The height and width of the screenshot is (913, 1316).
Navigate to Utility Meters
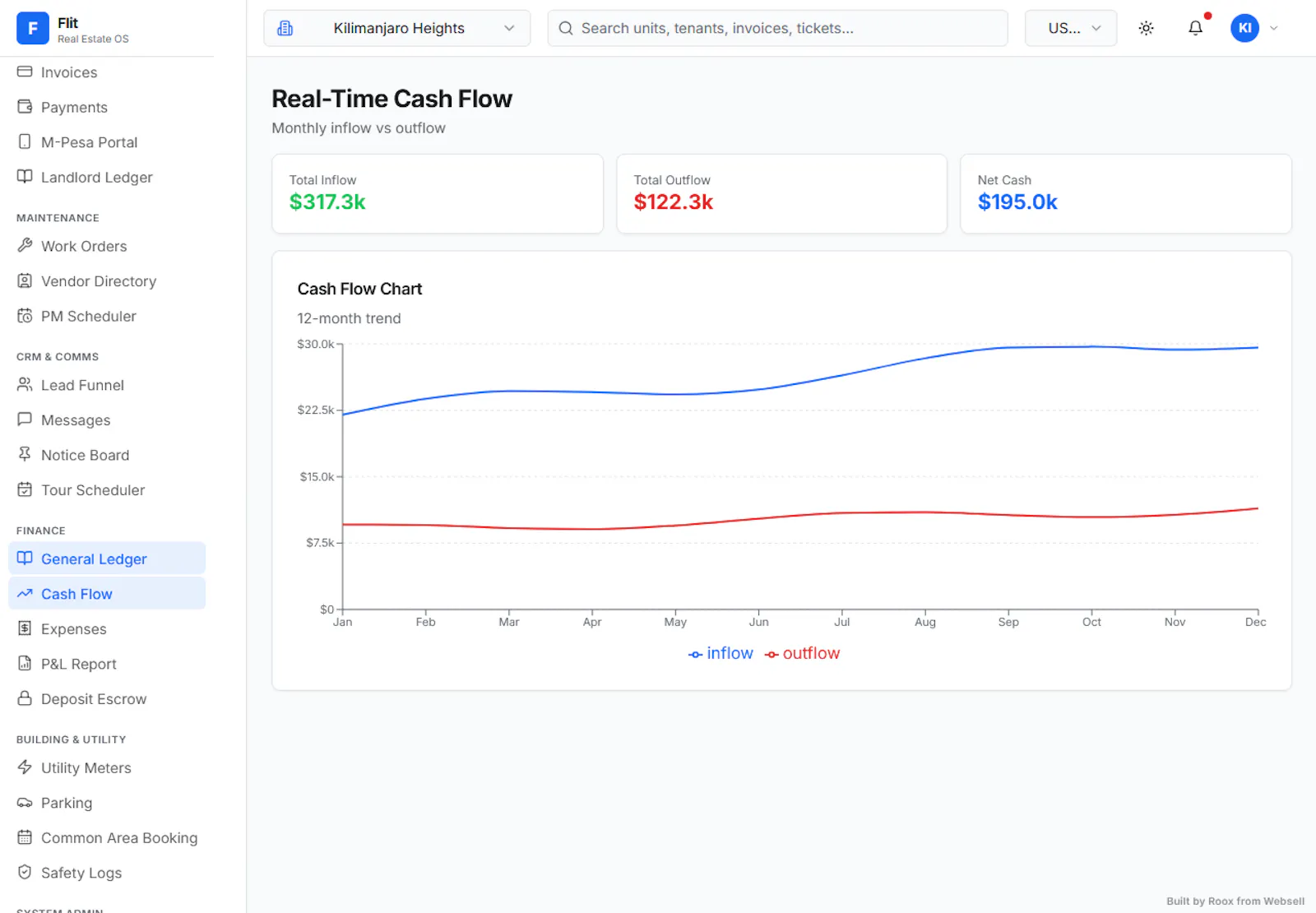click(x=107, y=767)
